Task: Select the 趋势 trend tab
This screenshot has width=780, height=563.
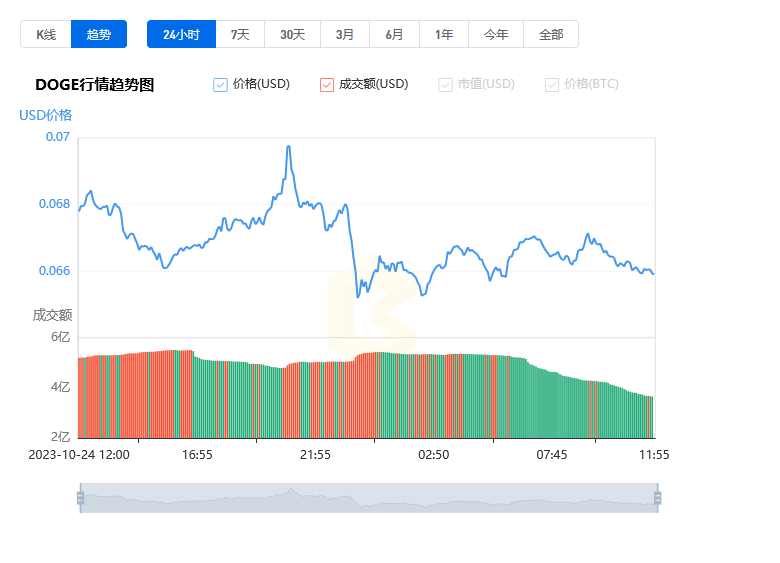Action: pos(99,34)
